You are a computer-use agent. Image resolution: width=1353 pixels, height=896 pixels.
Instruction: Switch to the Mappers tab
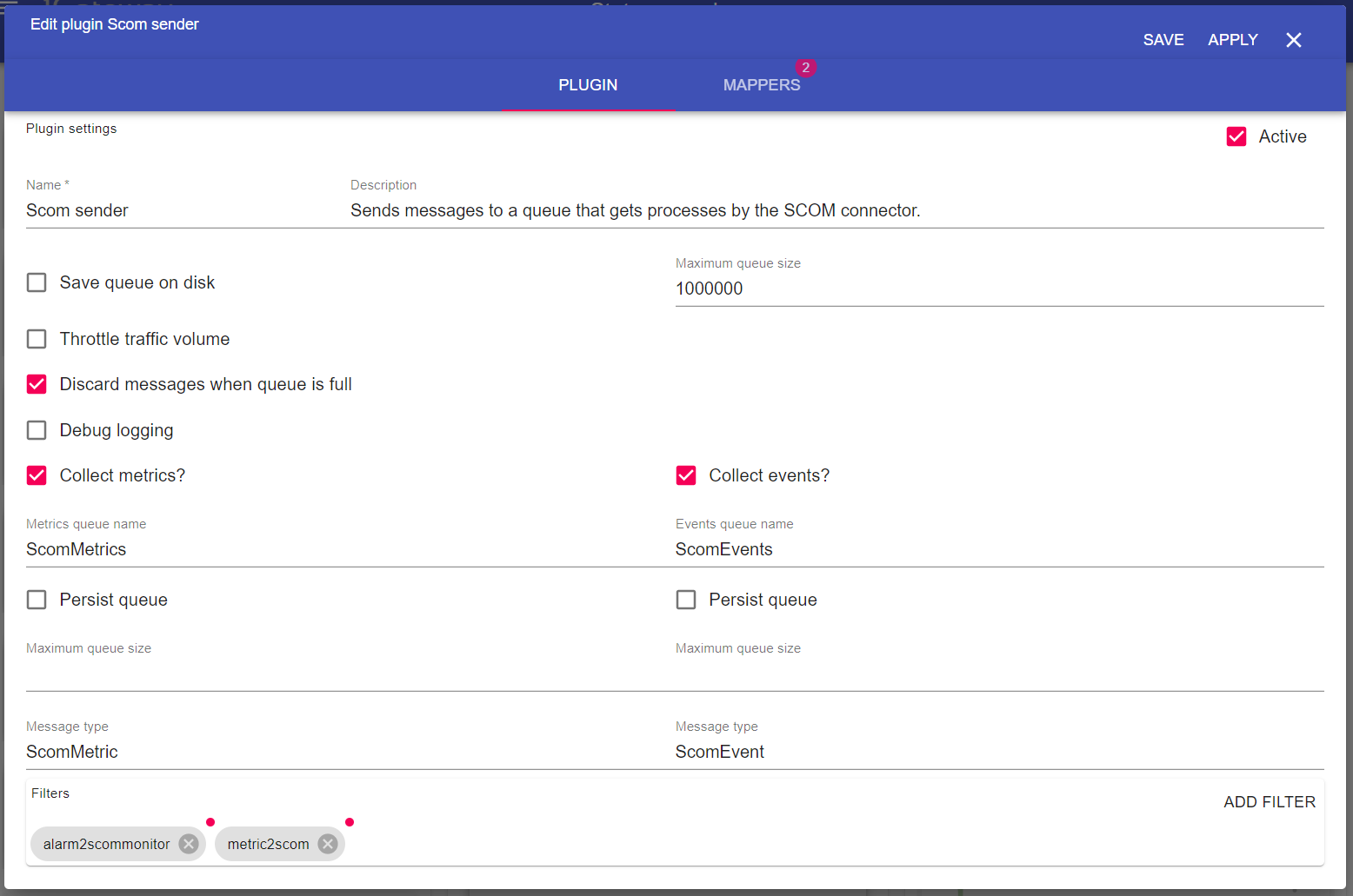point(761,85)
